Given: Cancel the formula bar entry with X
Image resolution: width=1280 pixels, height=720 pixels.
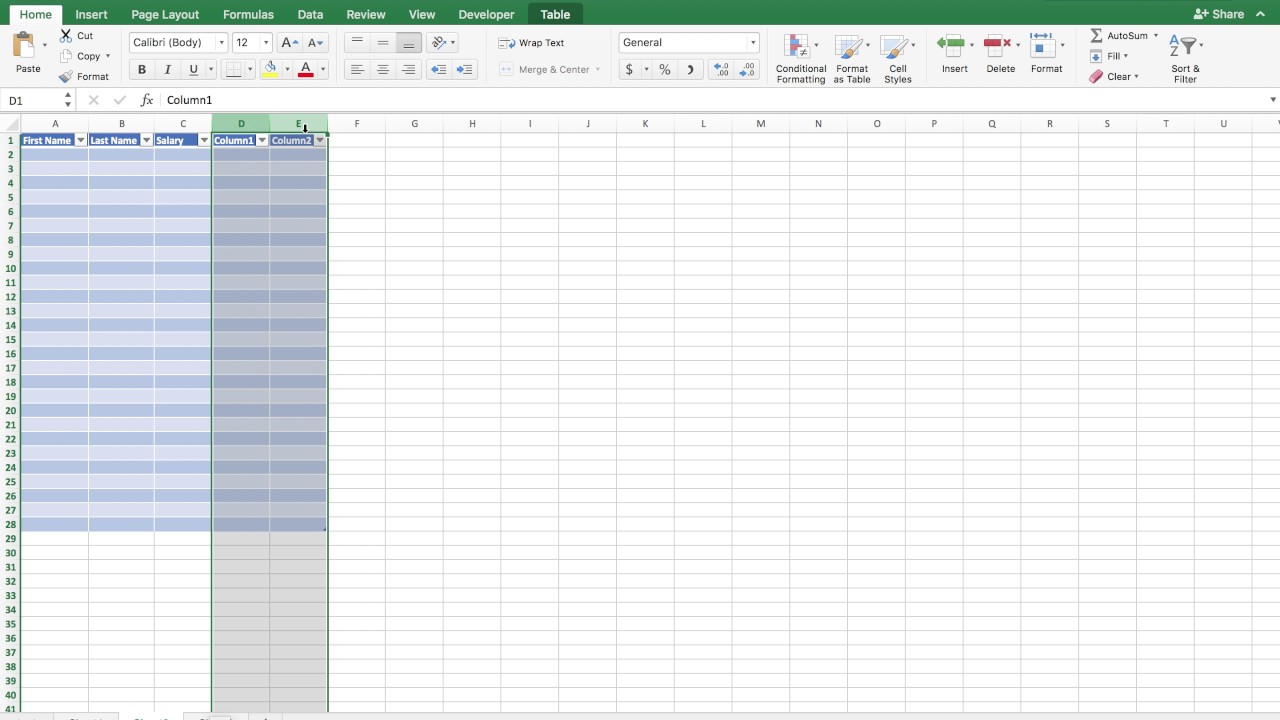Looking at the screenshot, I should (93, 100).
